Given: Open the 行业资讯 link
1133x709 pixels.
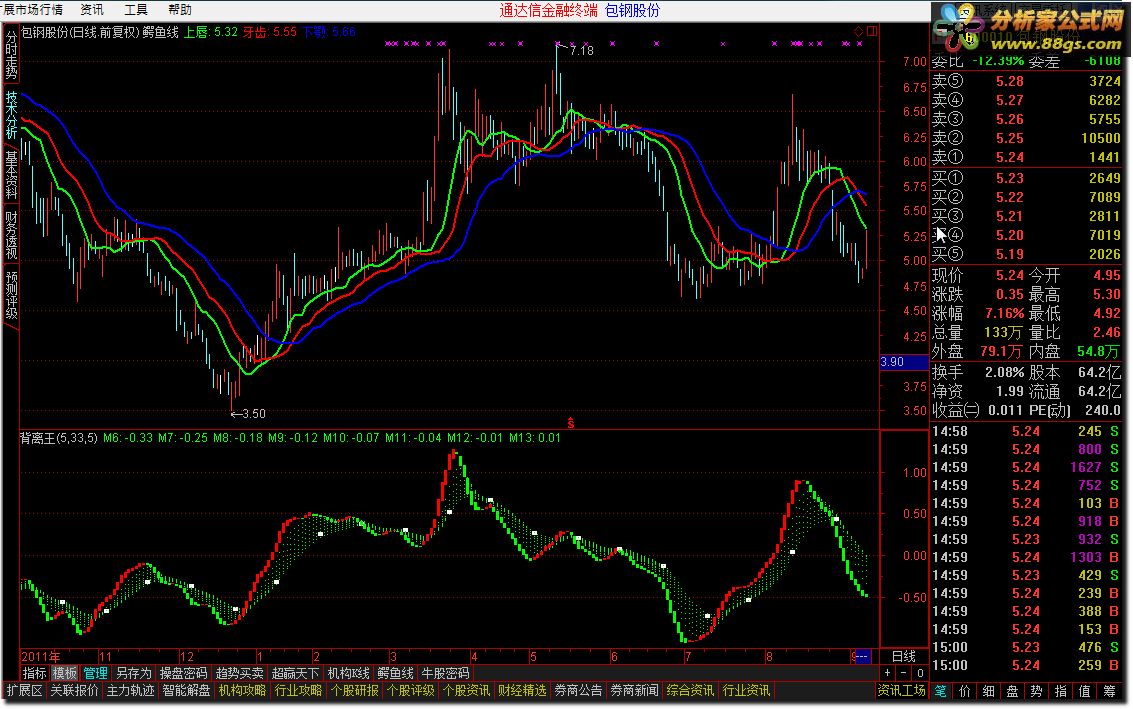Looking at the screenshot, I should tap(746, 690).
